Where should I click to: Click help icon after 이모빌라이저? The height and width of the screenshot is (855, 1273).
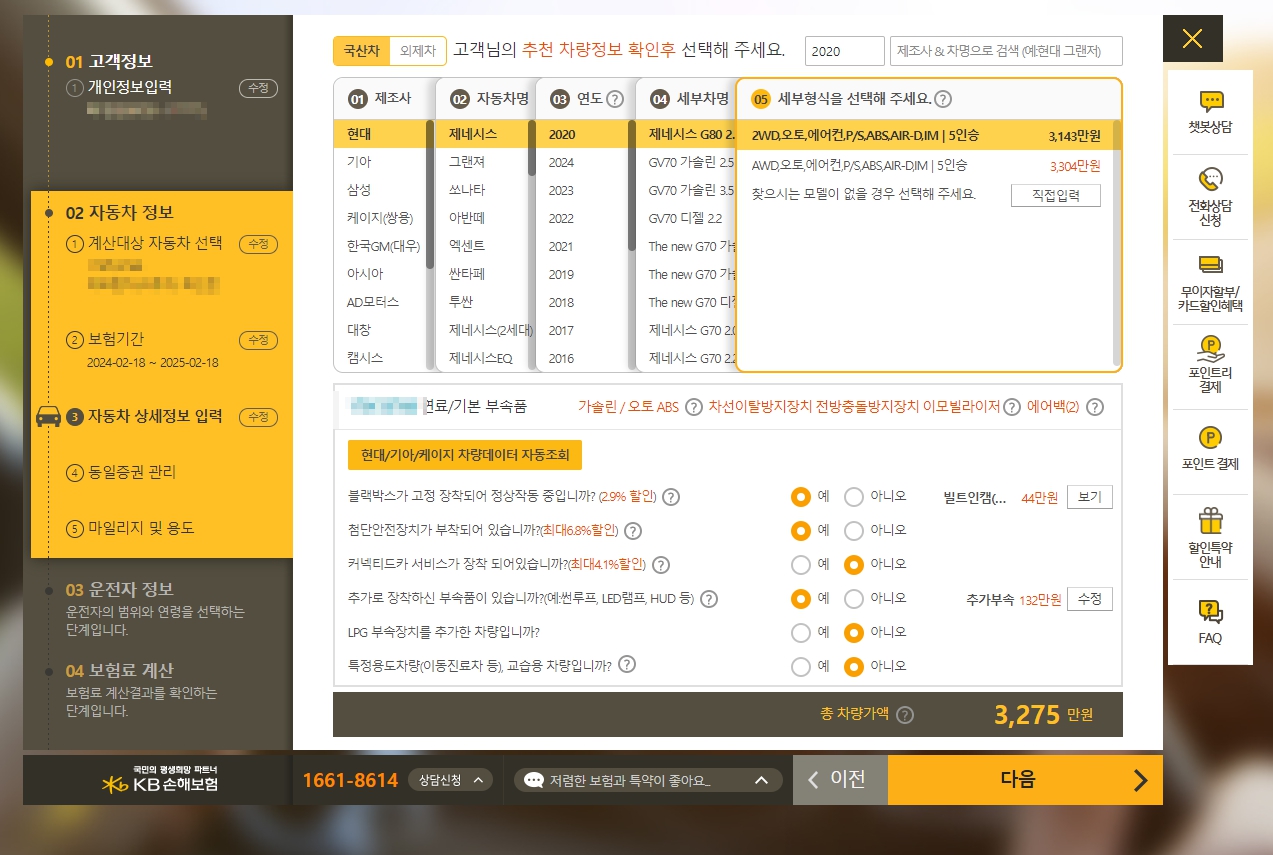click(x=1011, y=407)
